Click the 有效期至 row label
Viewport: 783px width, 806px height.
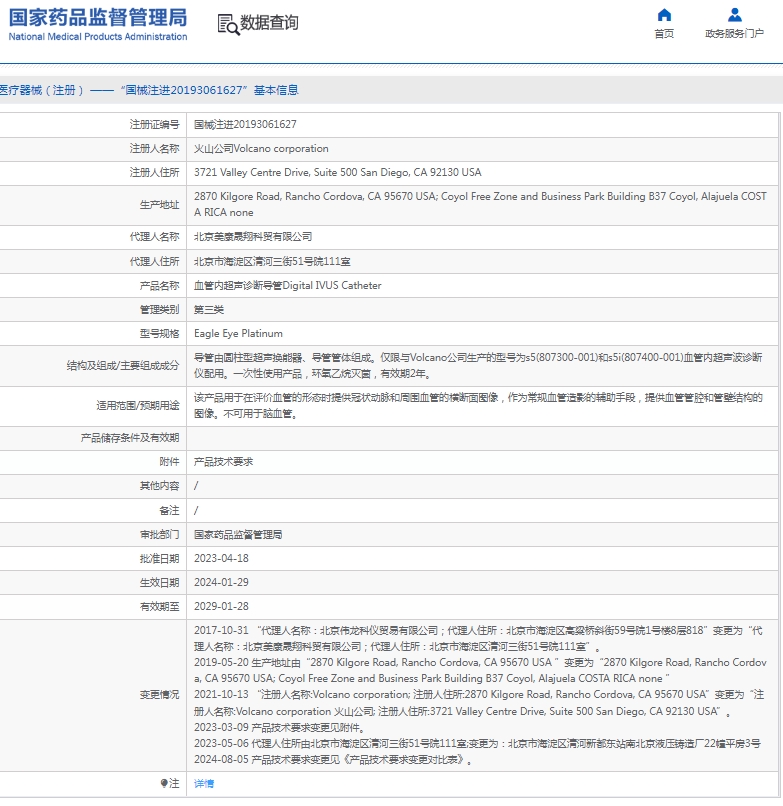pyautogui.click(x=159, y=607)
